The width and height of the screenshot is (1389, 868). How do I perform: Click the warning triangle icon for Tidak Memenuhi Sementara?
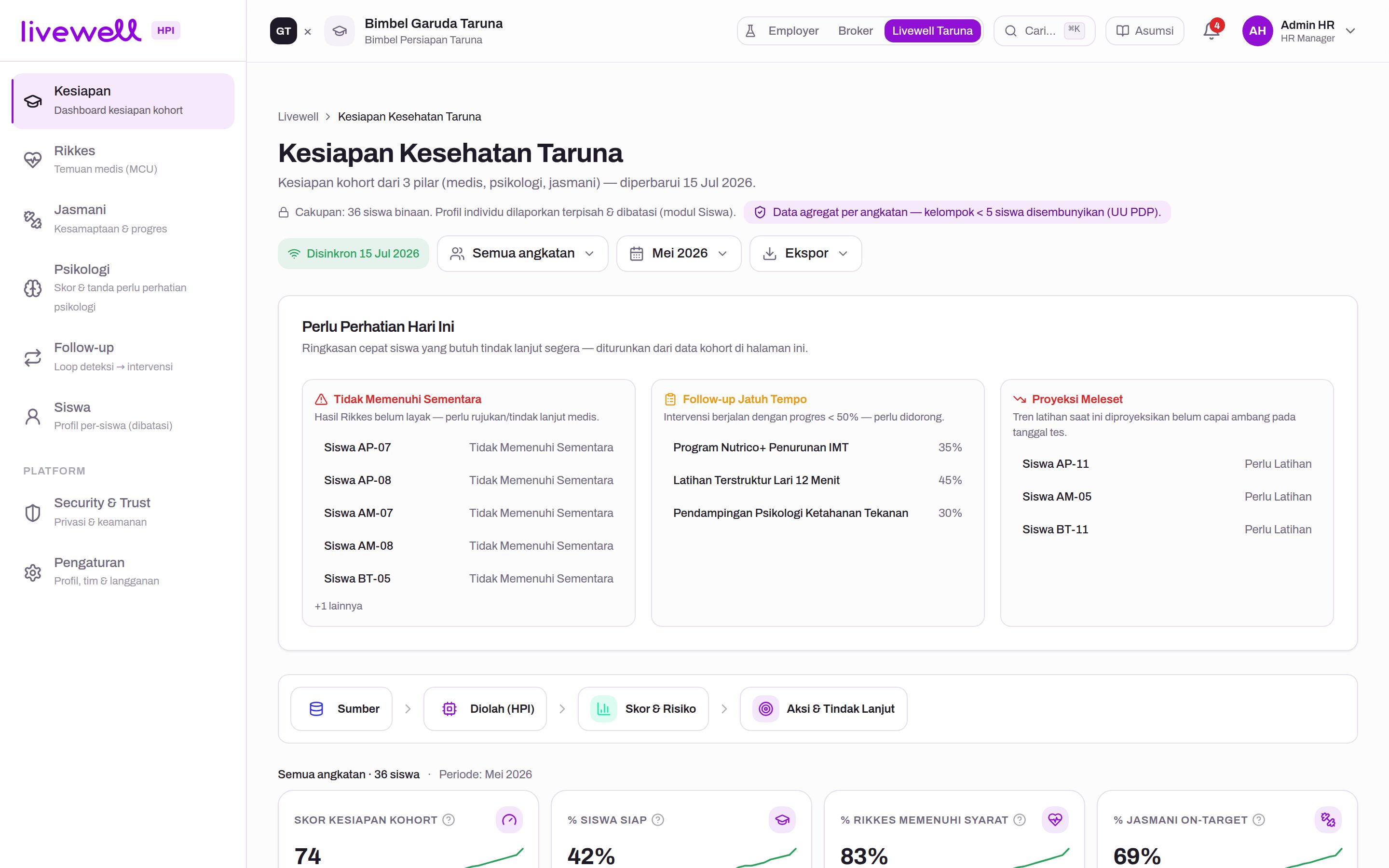pyautogui.click(x=321, y=399)
